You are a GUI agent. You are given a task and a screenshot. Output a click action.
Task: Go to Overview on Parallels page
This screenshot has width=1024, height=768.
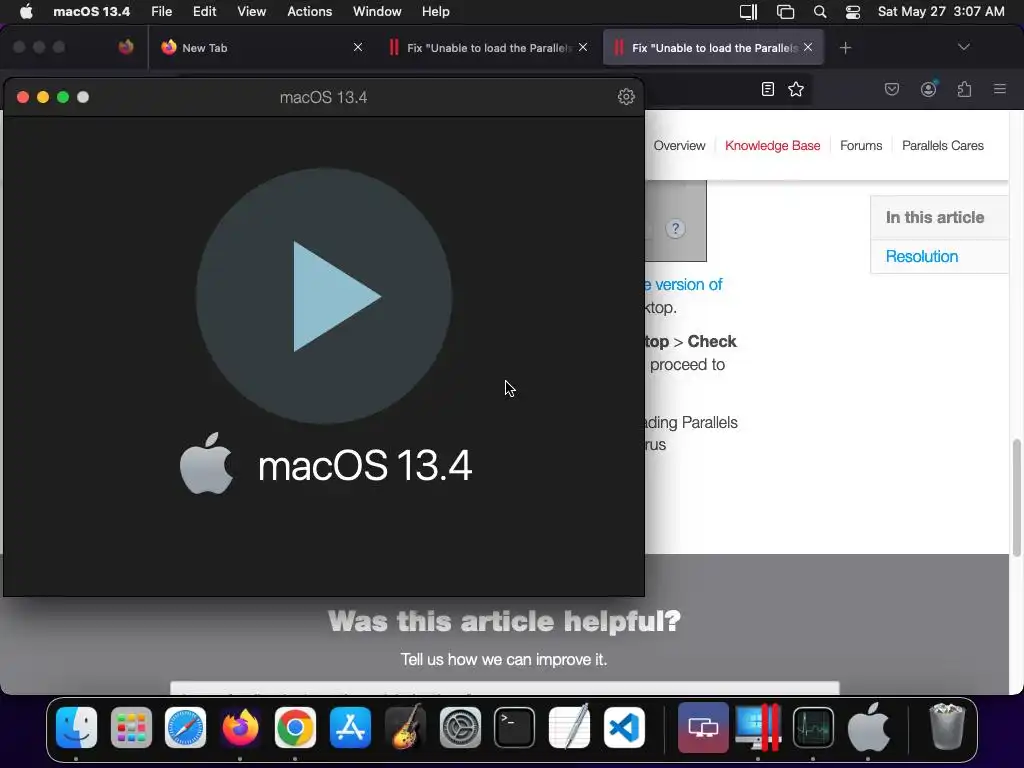[679, 146]
